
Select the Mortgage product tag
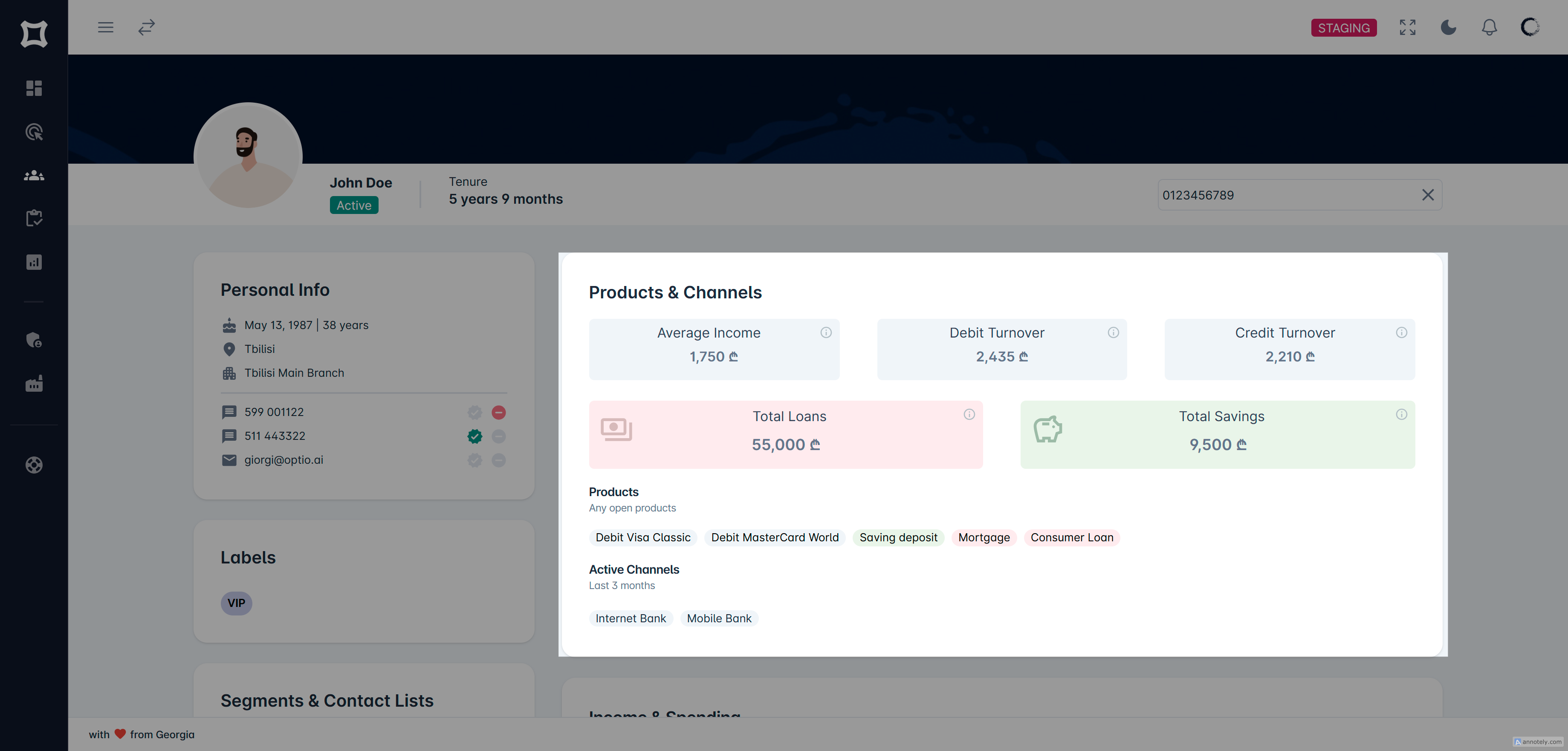tap(984, 537)
